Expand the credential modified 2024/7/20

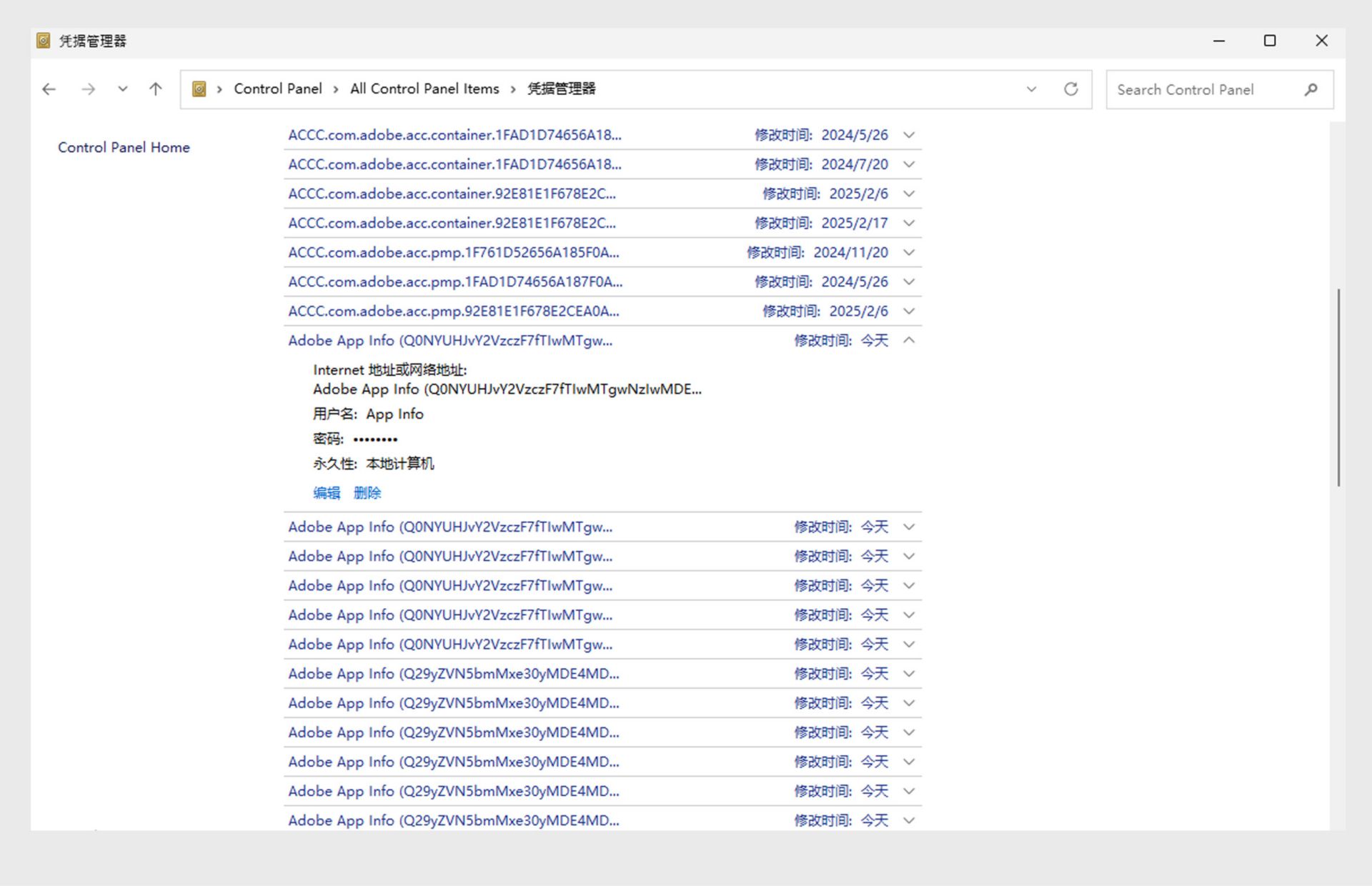click(909, 164)
